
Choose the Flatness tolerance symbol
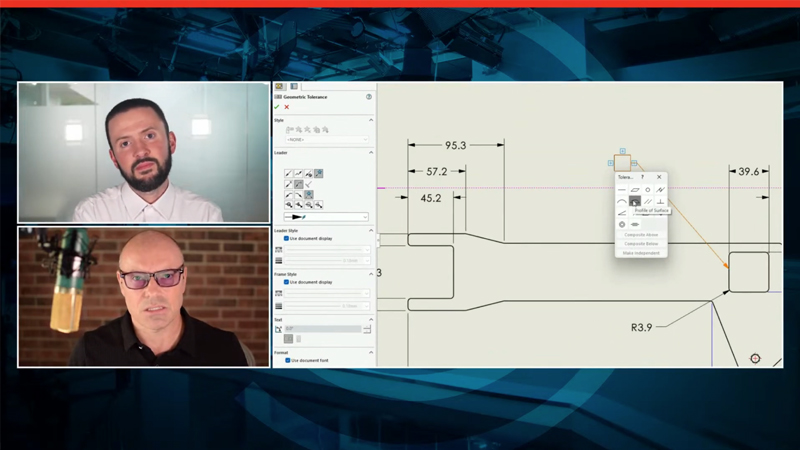tap(635, 190)
